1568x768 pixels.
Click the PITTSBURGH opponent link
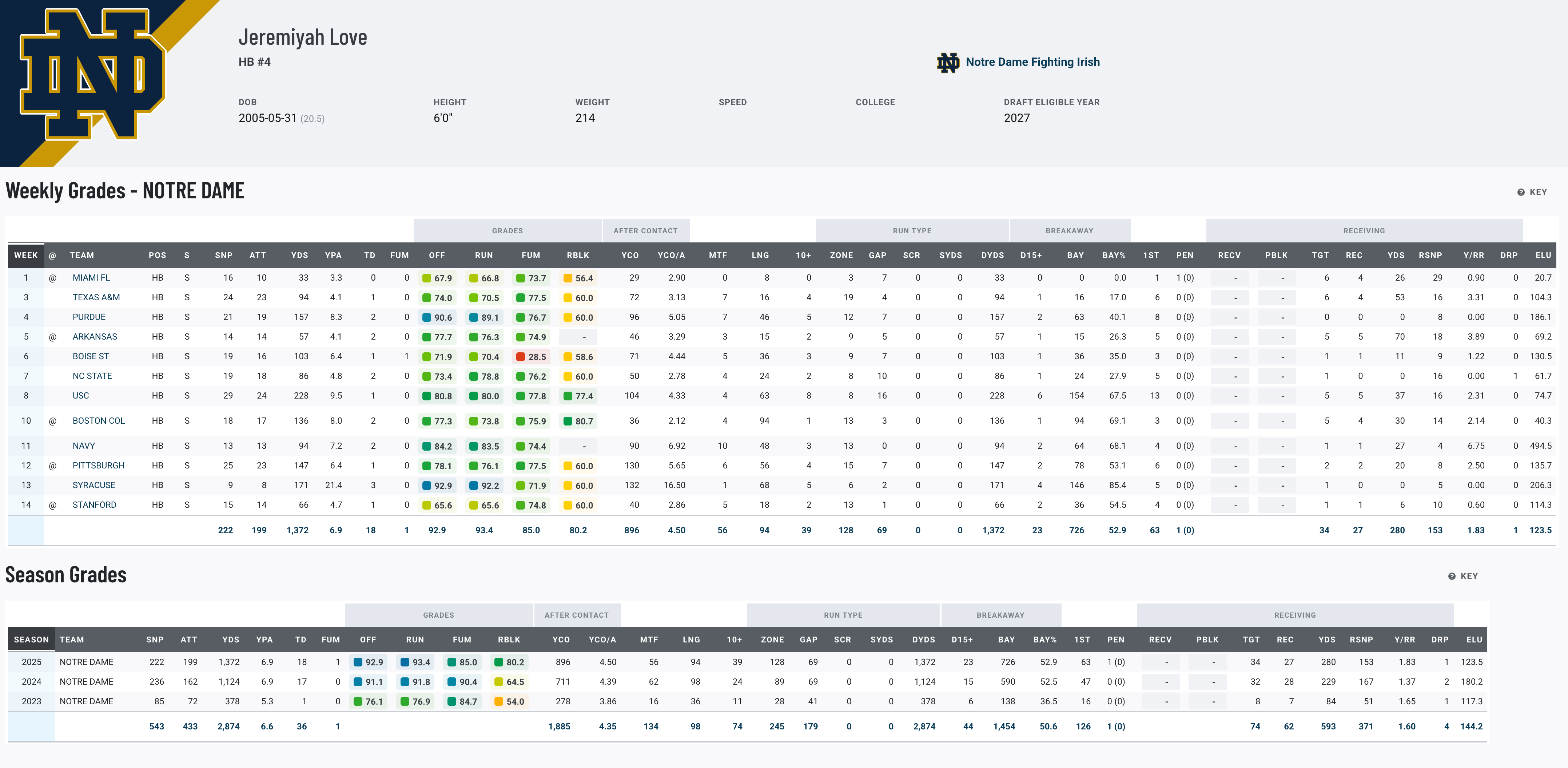tap(99, 465)
